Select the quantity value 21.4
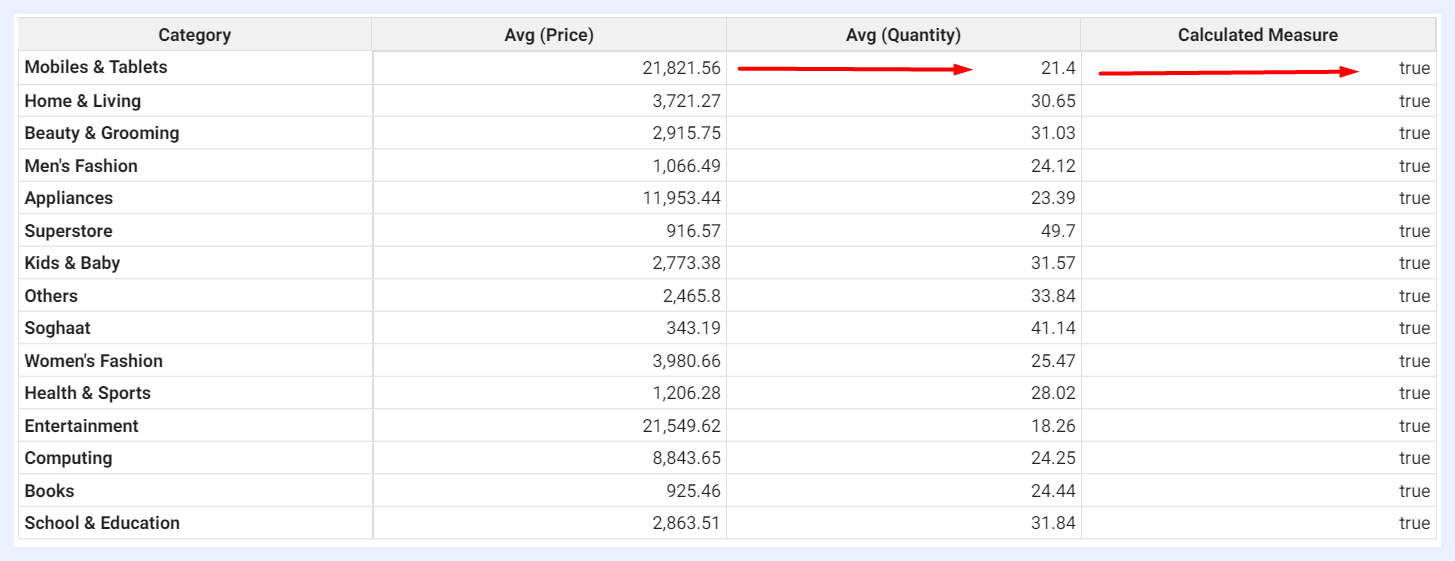The width and height of the screenshot is (1455, 561). (x=1058, y=68)
